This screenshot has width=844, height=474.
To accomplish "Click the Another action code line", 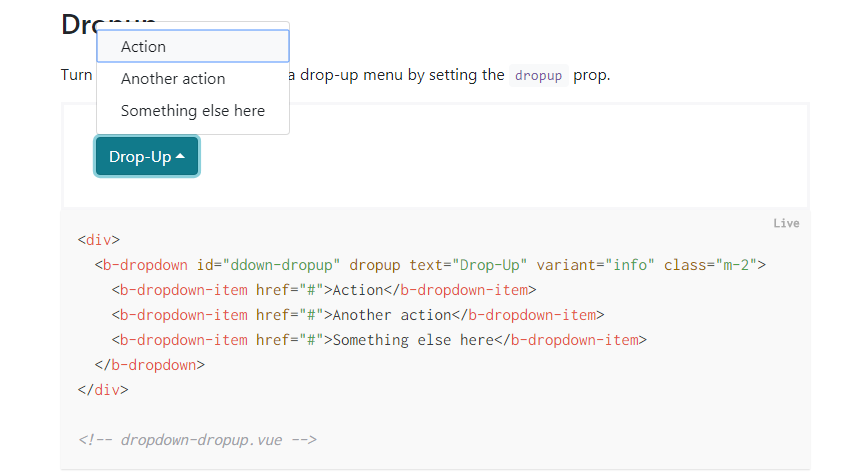I will 358,315.
